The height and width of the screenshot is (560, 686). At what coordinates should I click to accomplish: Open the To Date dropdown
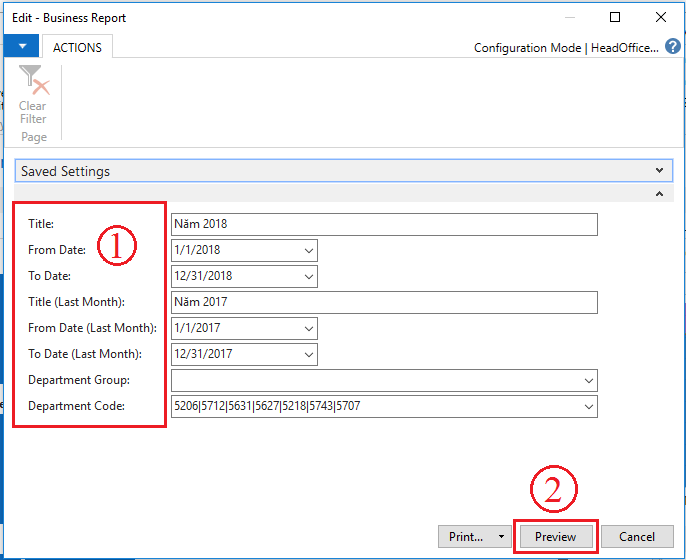pyautogui.click(x=307, y=276)
